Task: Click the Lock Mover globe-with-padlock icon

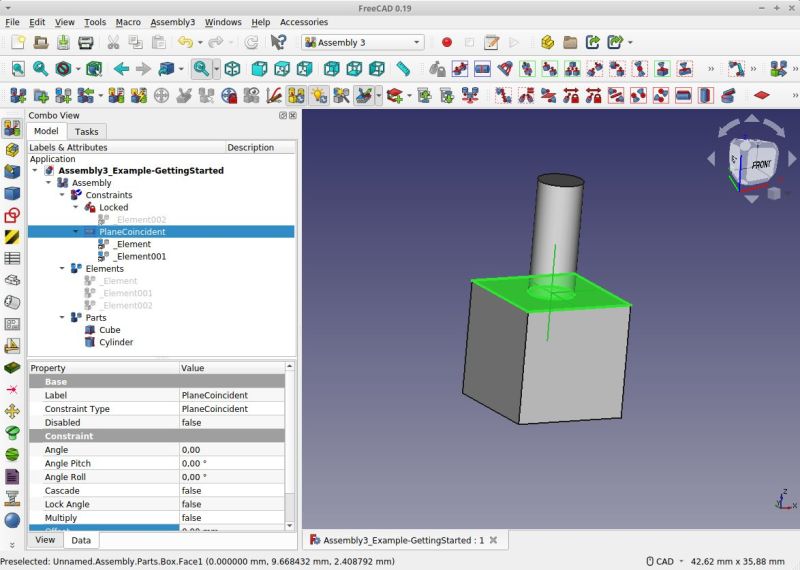Action: (x=229, y=95)
